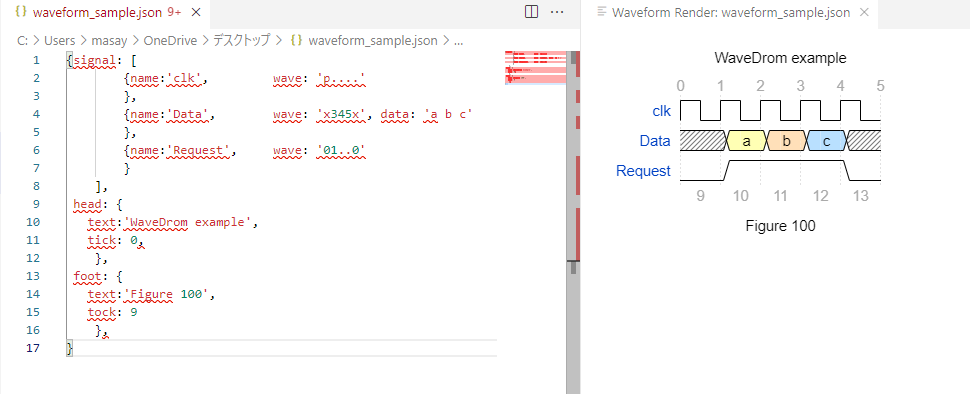The image size is (970, 394).
Task: Click the 'p....' wave string
Action: click(x=340, y=78)
